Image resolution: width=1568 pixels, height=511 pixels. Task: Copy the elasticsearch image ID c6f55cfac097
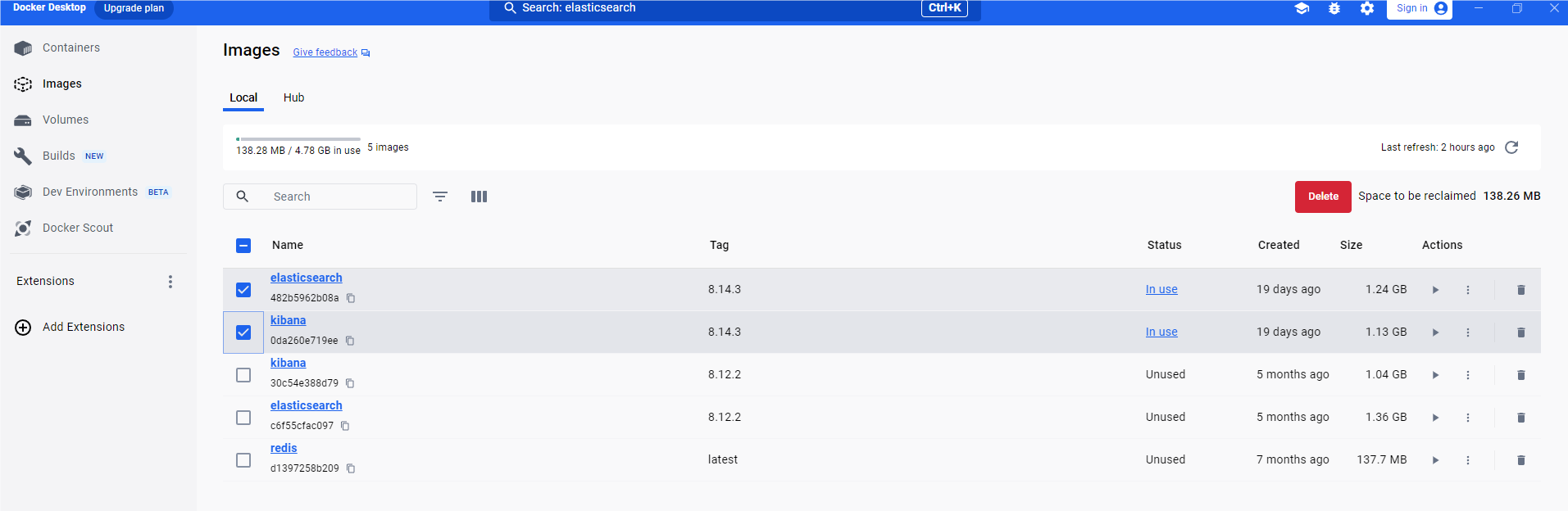[x=345, y=426]
